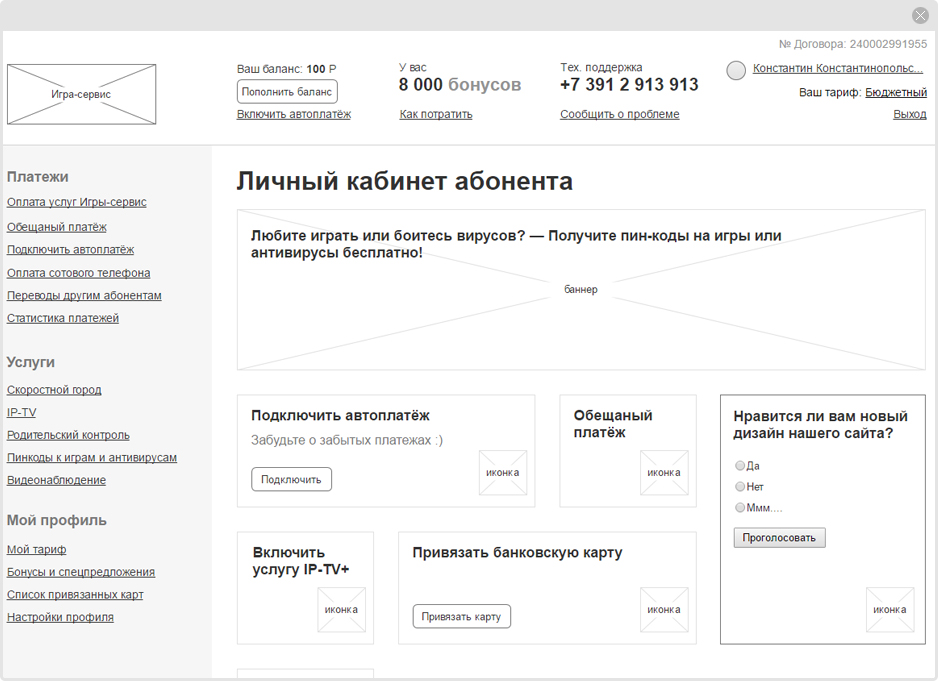Viewport: 938px width, 681px height.
Task: Select the Нет radio option
Action: 740,487
